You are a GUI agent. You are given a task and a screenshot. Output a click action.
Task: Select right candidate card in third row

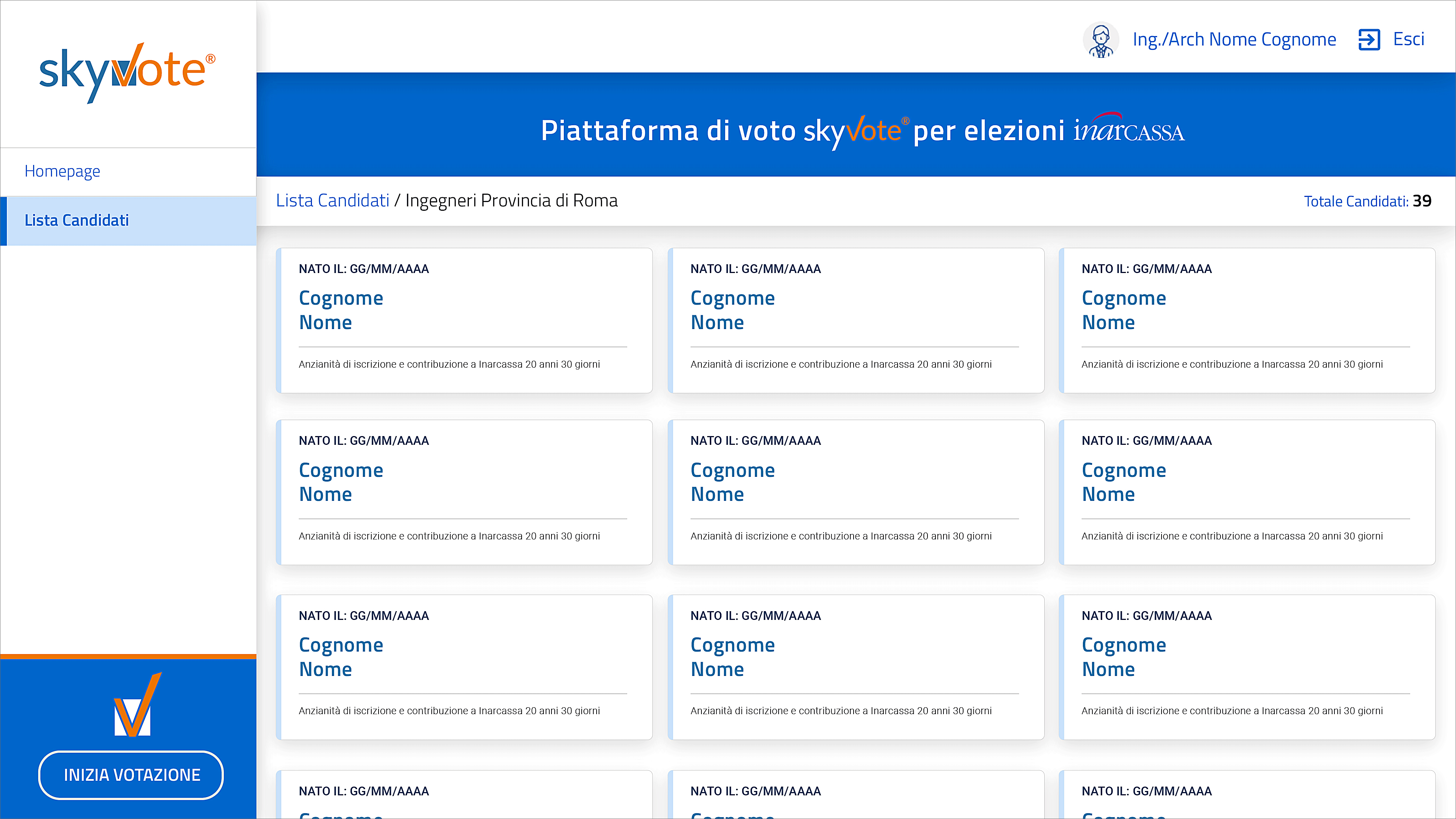click(x=1246, y=667)
